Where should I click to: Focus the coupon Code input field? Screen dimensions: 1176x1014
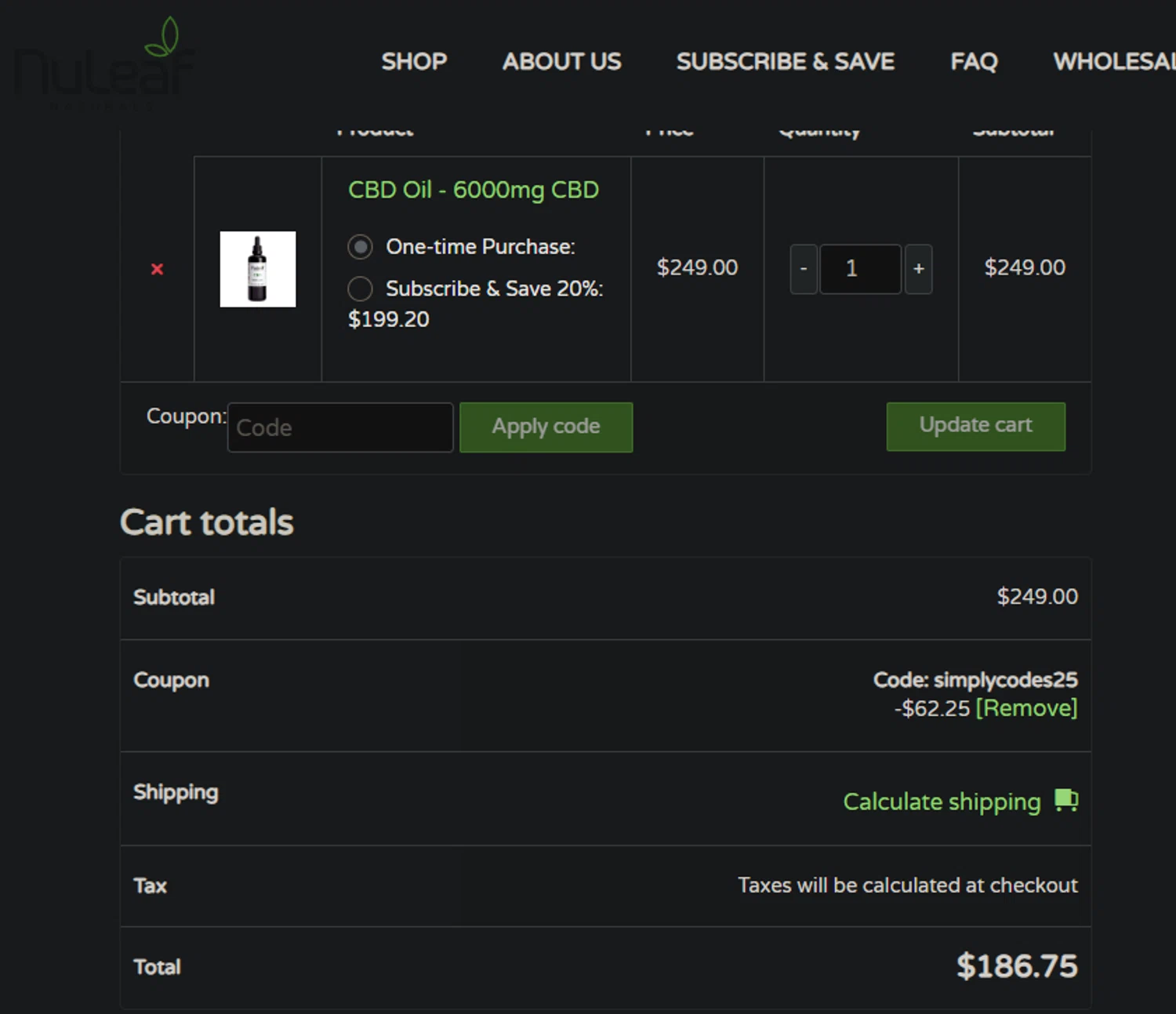coord(340,427)
